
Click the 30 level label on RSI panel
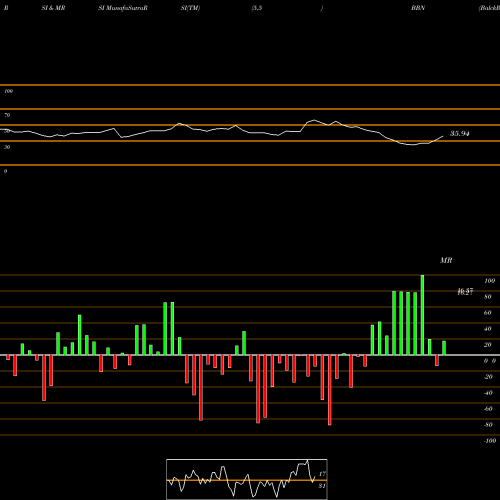pos(7,147)
